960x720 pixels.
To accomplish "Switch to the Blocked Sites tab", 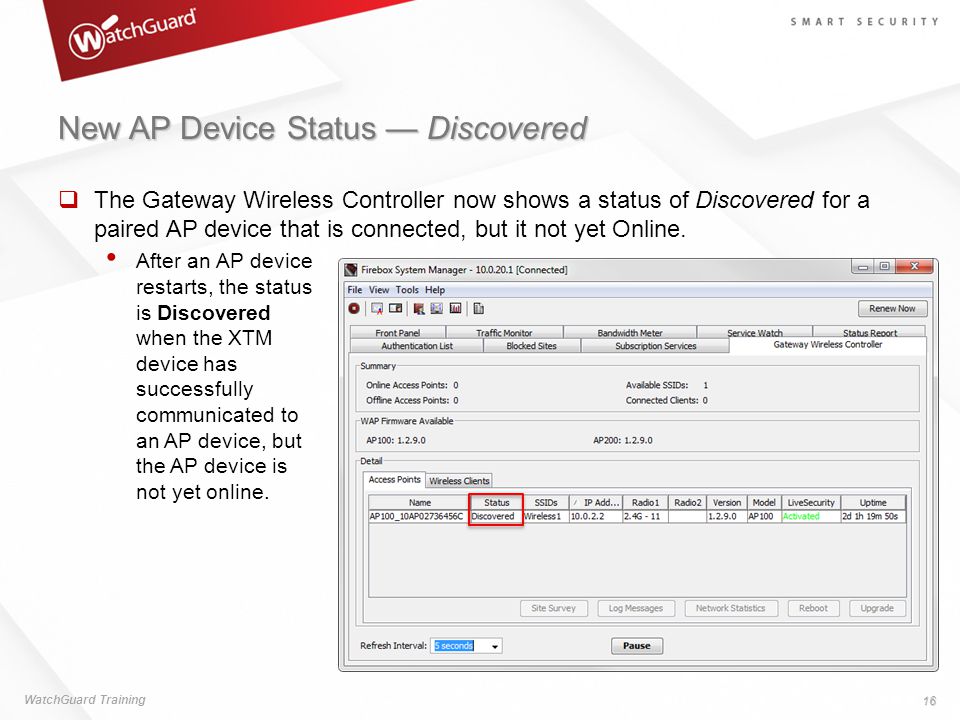I will 531,346.
